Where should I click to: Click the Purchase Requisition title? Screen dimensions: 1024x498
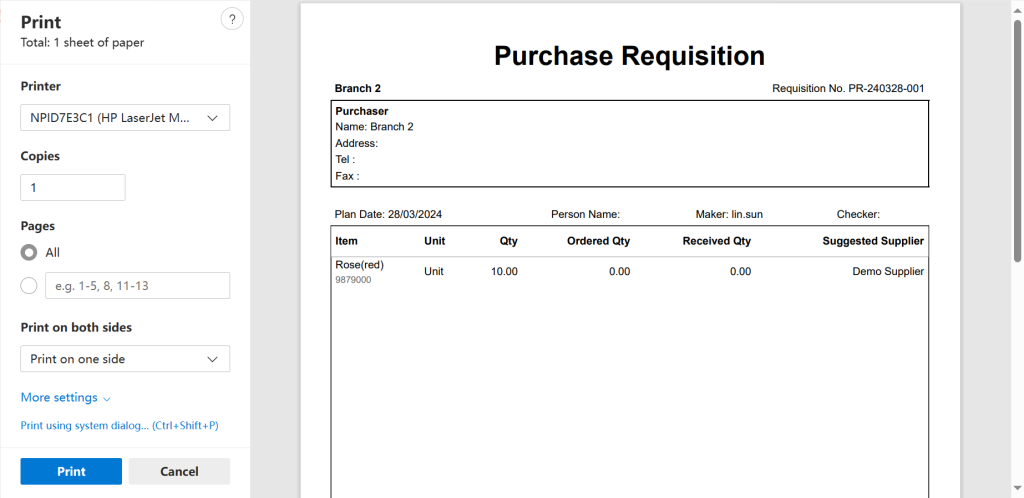[x=630, y=56]
